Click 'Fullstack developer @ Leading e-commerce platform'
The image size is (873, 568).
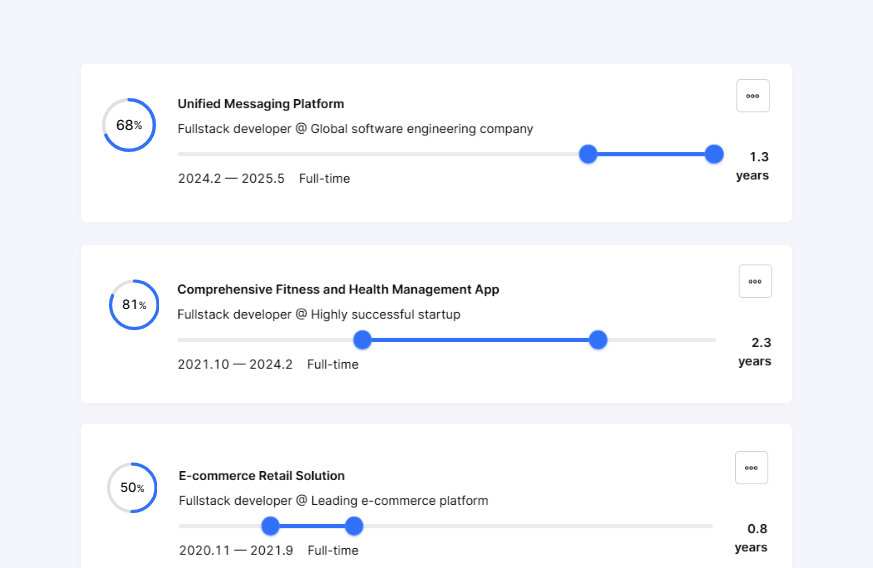coord(333,501)
